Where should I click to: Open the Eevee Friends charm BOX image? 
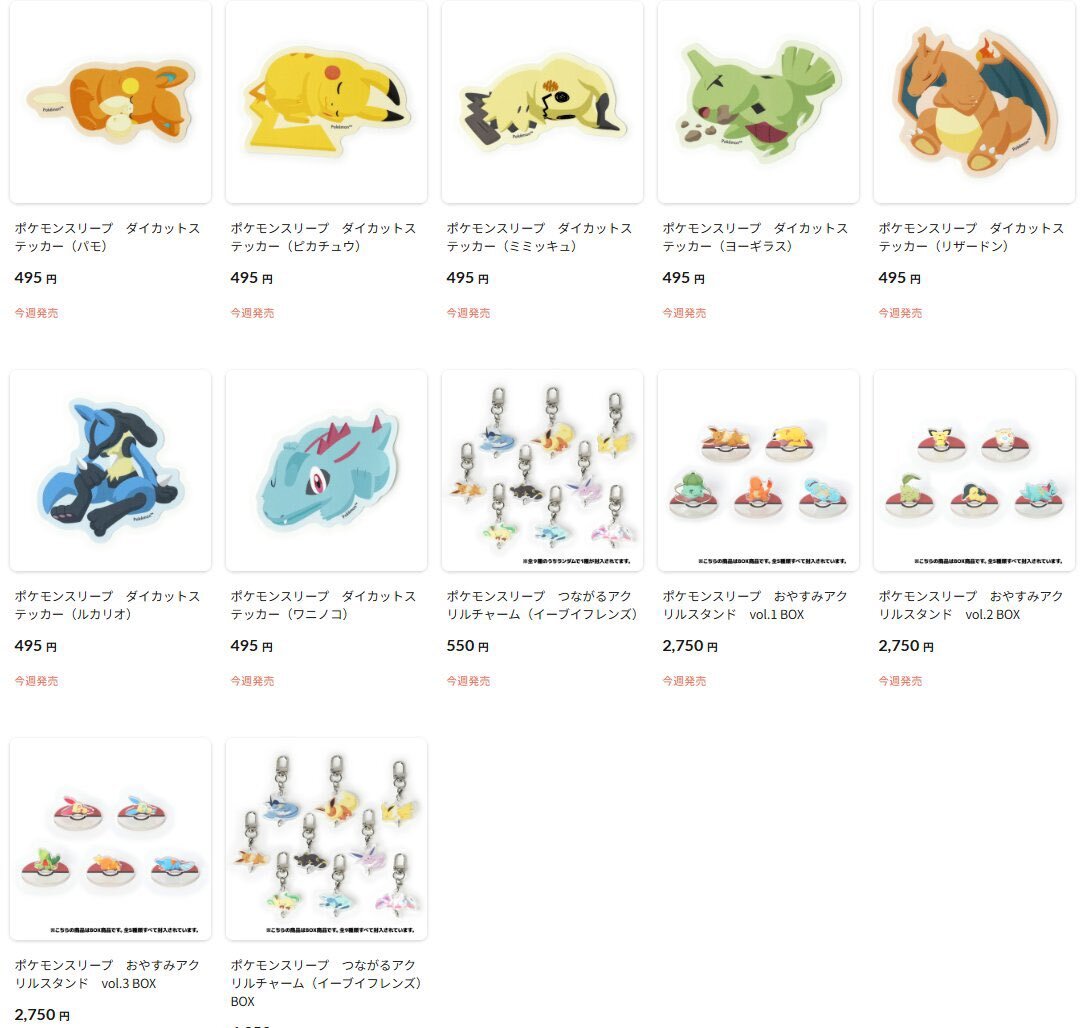(x=326, y=839)
